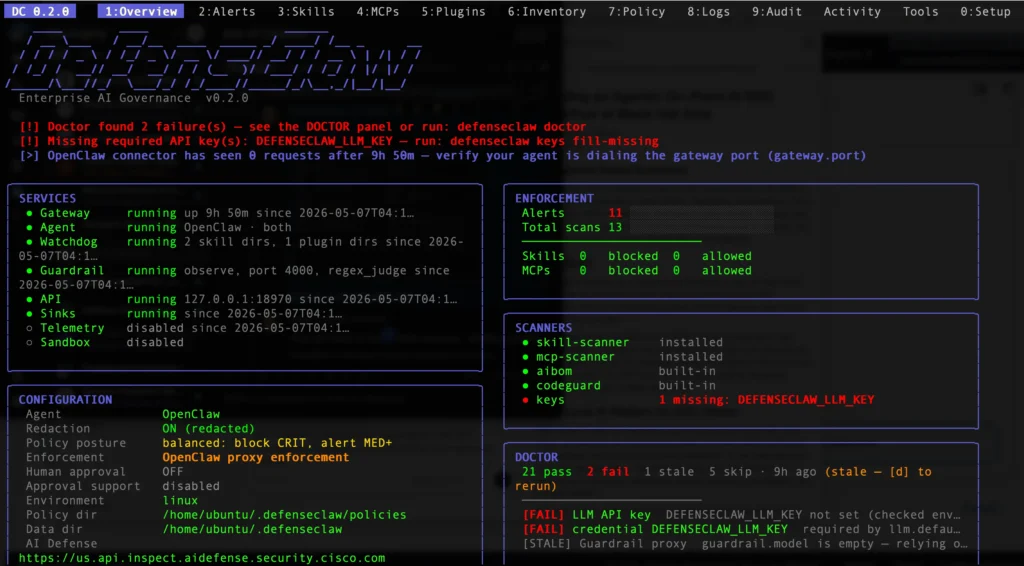Open the 9:Audit tab
The height and width of the screenshot is (566, 1024).
[776, 11]
